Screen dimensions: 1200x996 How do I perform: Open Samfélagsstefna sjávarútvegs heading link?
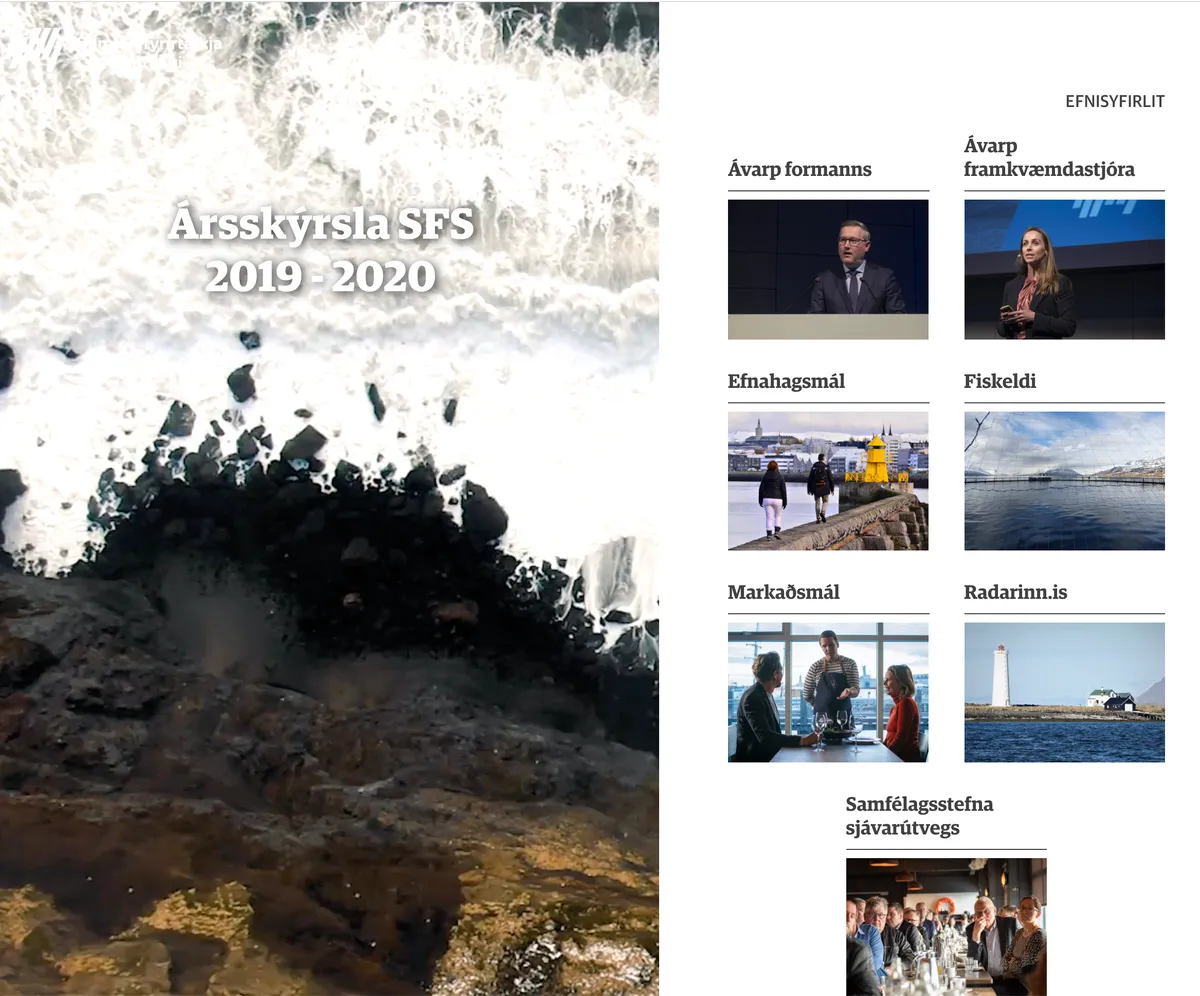point(920,816)
